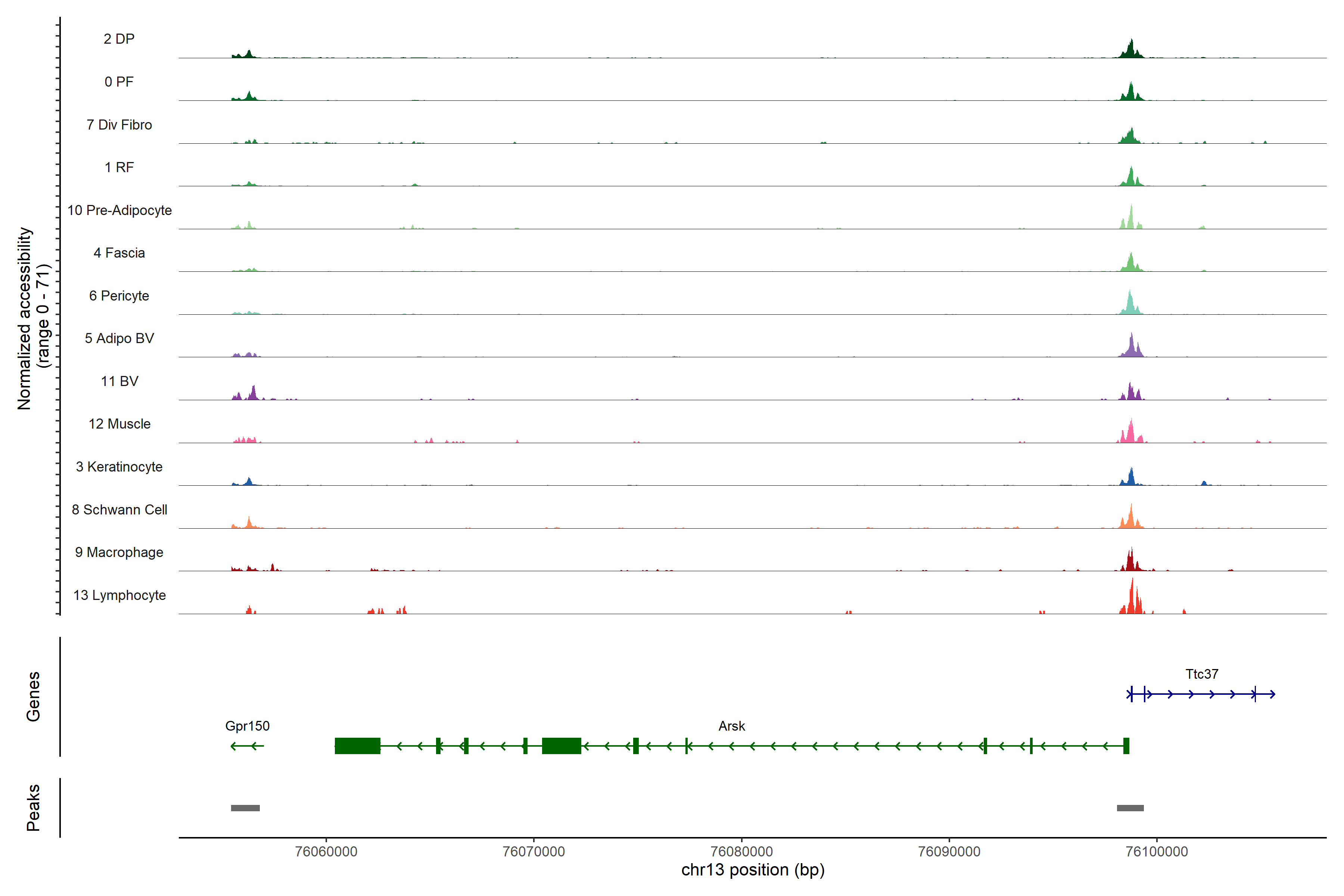The width and height of the screenshot is (1344, 896).
Task: Click the 3 Keratinocyte track label
Action: tap(119, 467)
